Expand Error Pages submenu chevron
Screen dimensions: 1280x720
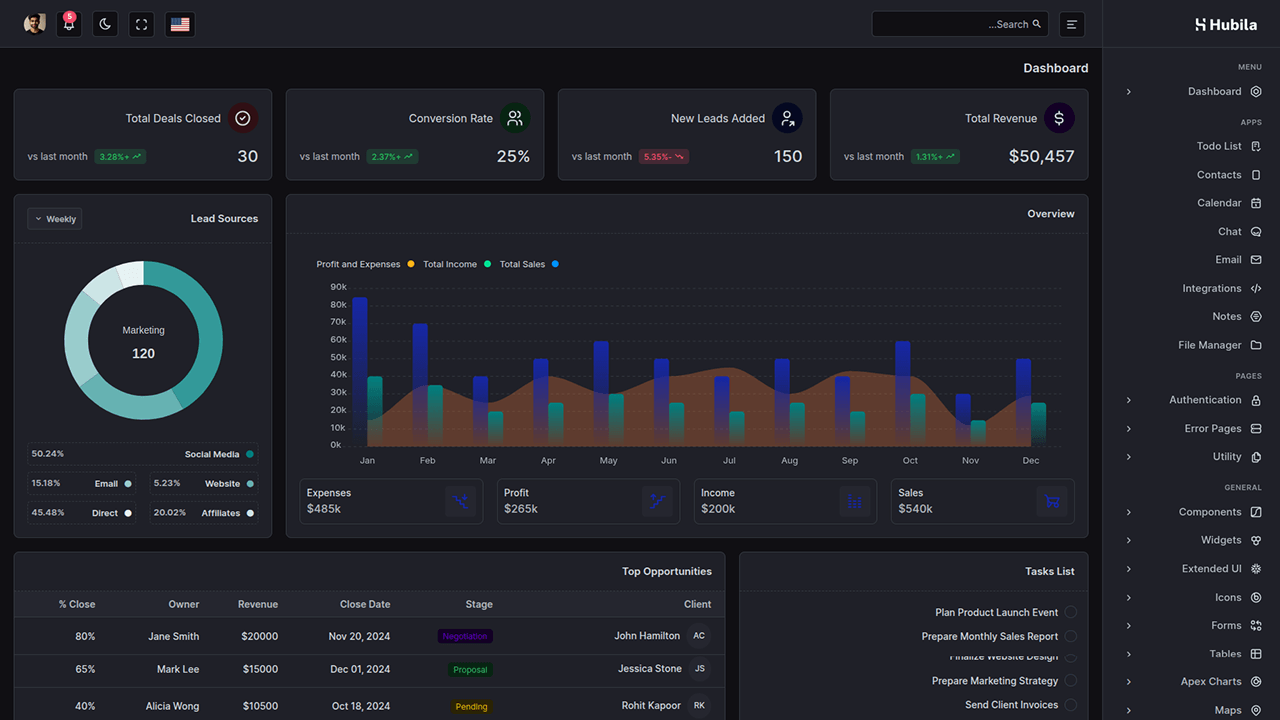point(1129,429)
